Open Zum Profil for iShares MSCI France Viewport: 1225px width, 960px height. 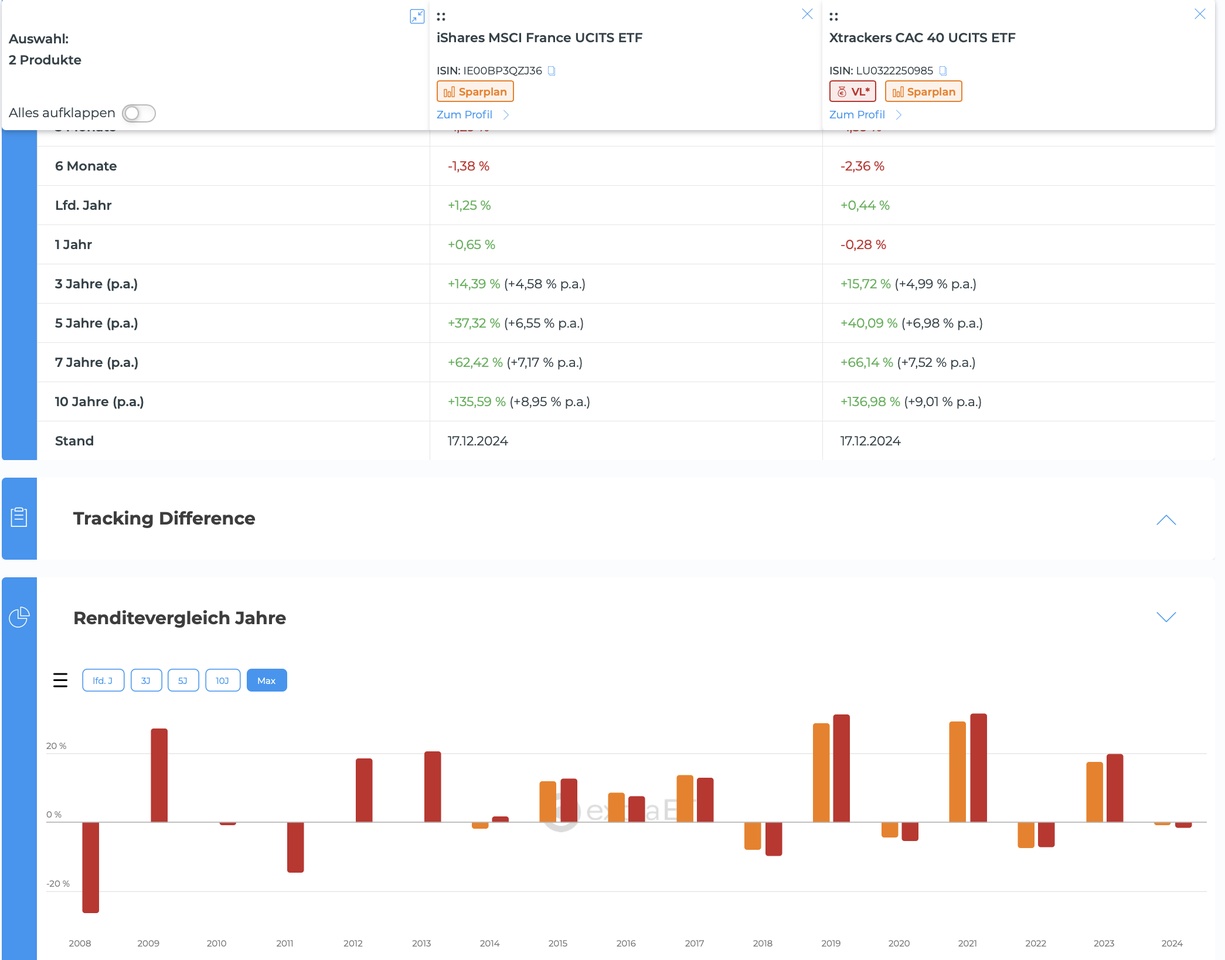[473, 115]
